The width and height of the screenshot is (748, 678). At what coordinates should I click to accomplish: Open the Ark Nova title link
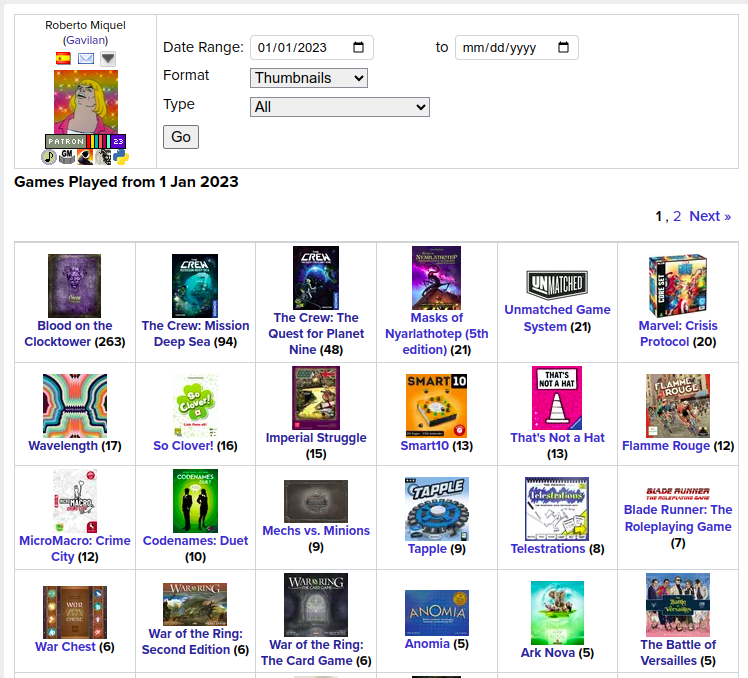[x=548, y=653]
